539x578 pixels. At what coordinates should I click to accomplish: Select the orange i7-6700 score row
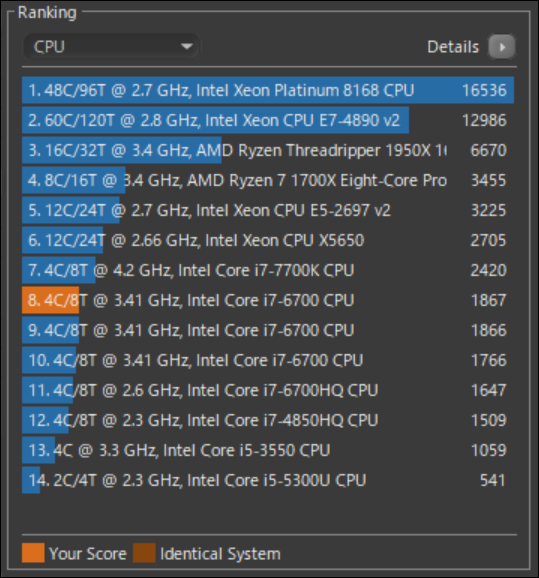tap(268, 300)
